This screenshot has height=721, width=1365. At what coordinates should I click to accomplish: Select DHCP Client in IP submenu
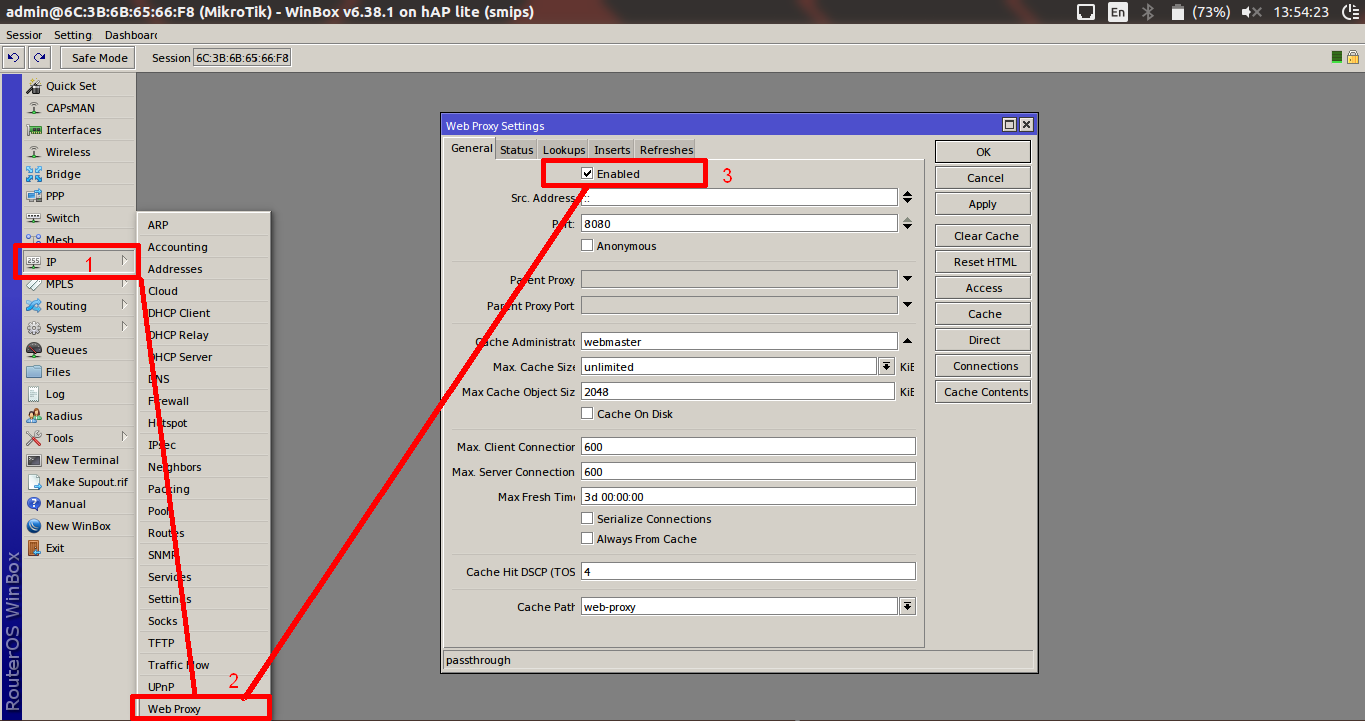[x=203, y=313]
